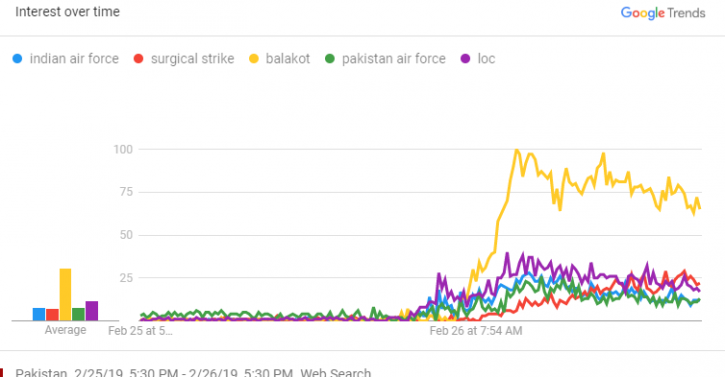Select the pakistan air force term label
The width and height of the screenshot is (725, 377).
(x=394, y=59)
